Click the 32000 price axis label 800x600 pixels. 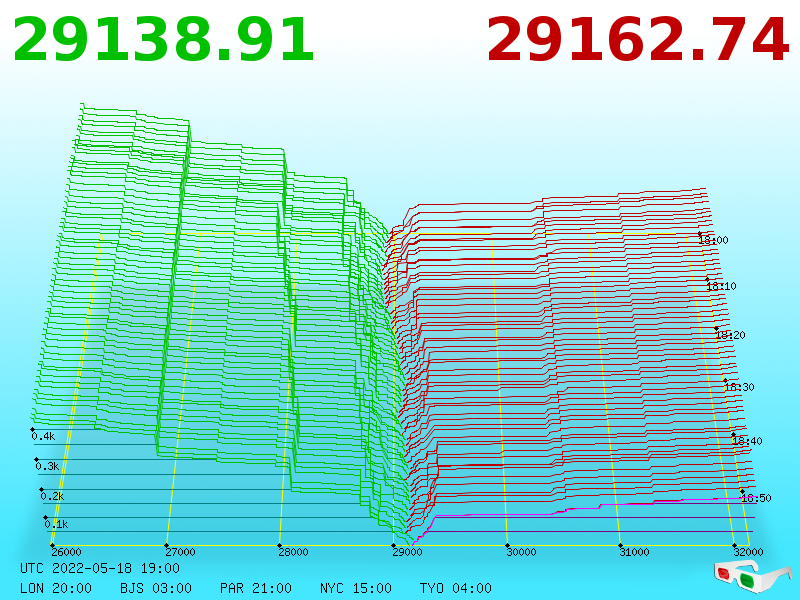(x=748, y=552)
